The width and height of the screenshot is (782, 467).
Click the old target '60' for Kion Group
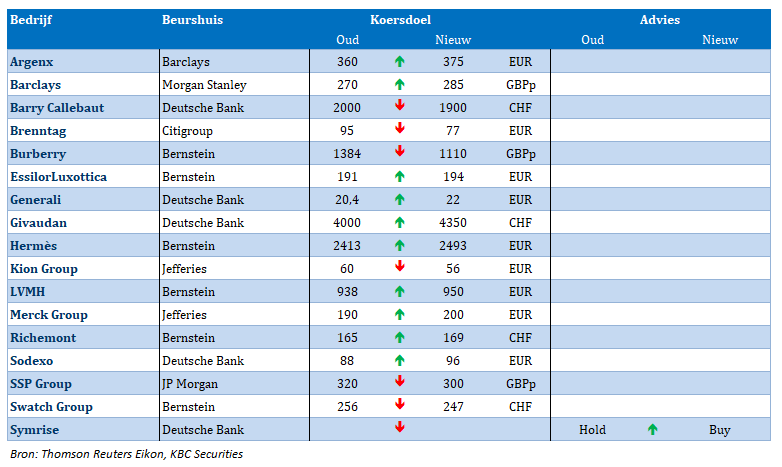(x=347, y=268)
